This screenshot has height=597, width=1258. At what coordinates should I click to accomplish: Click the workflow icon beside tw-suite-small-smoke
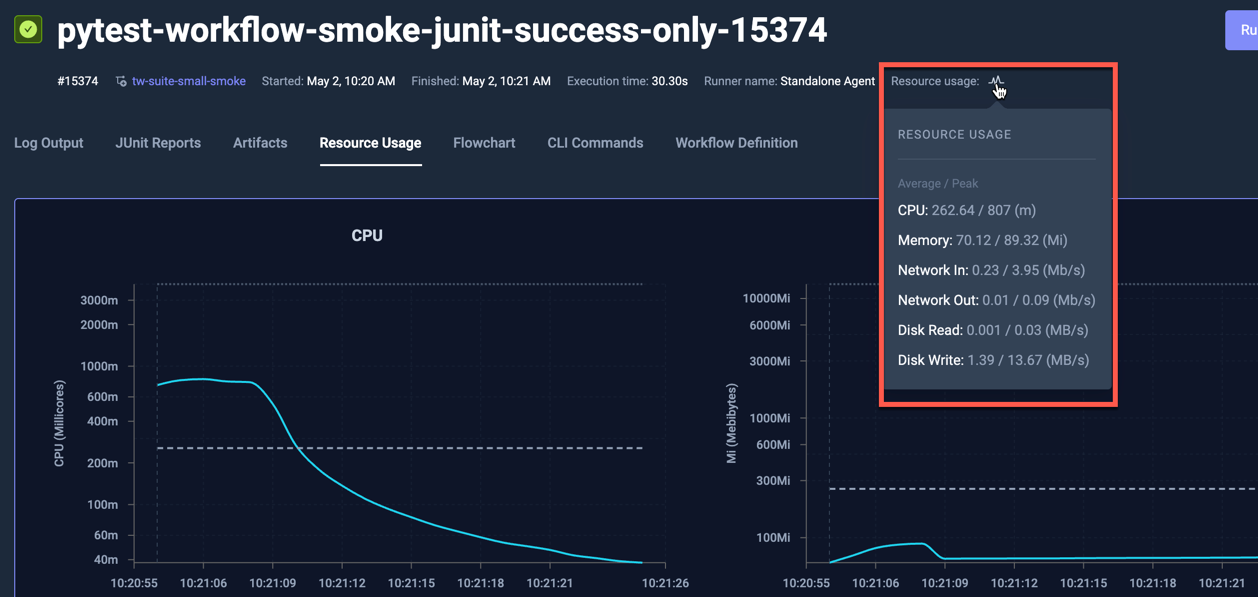pos(121,81)
